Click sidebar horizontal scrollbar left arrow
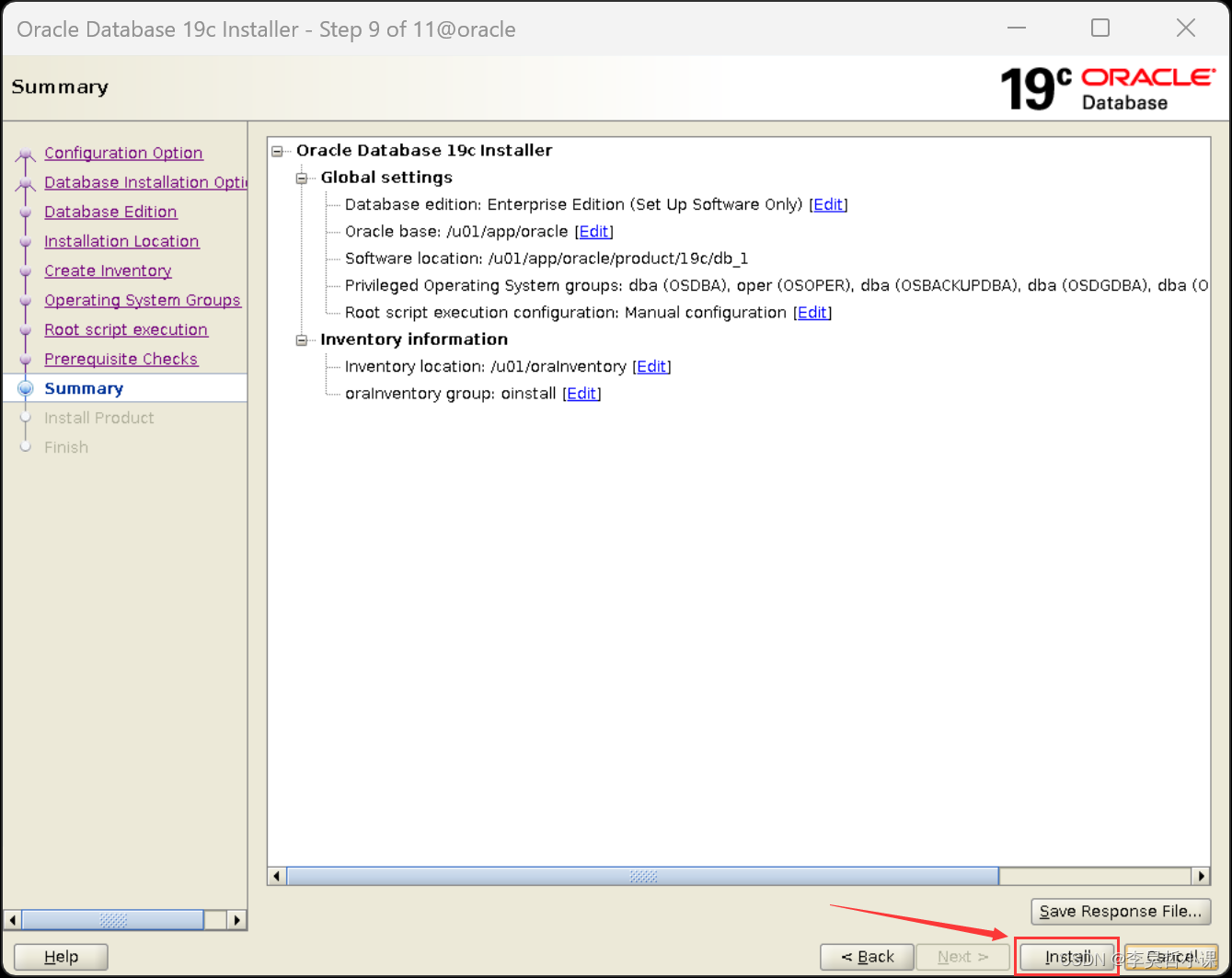 pos(12,919)
